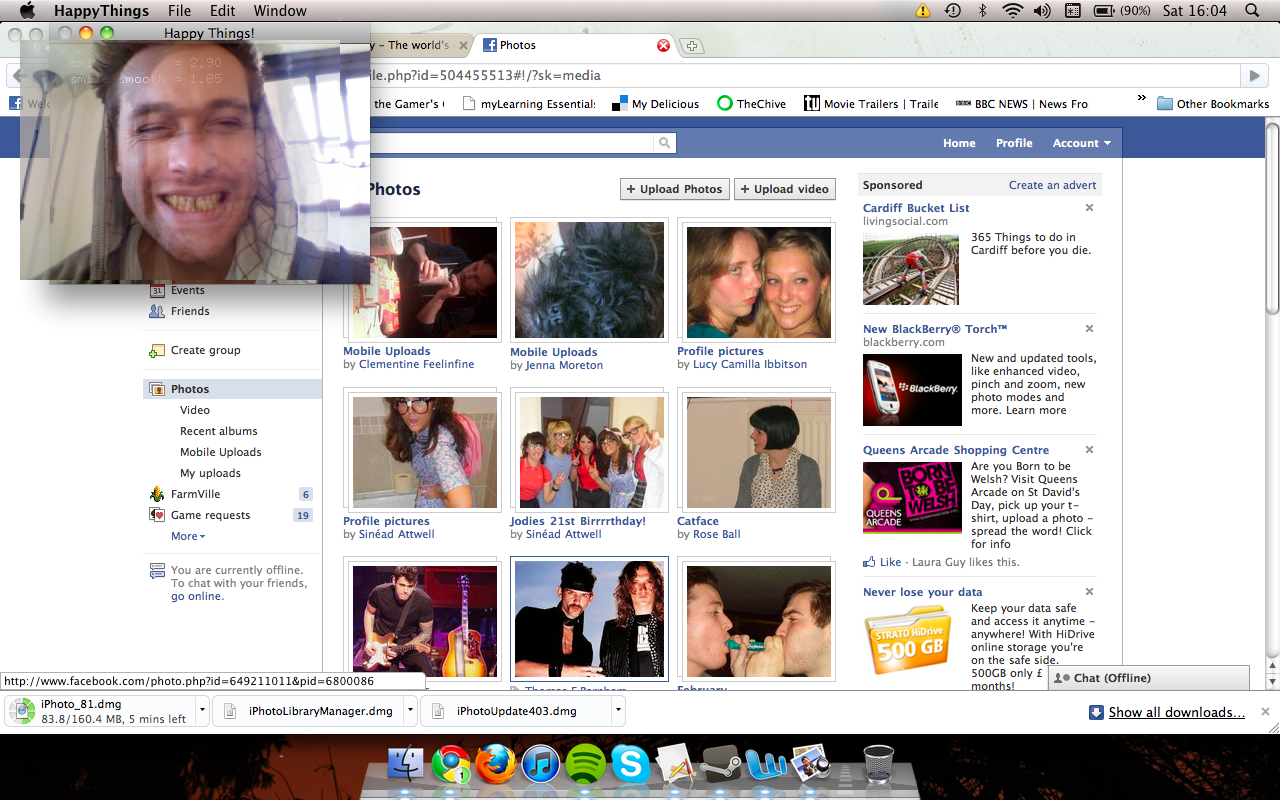Open the Jodies 21st Birrrrthday album thumbnail

click(x=588, y=453)
